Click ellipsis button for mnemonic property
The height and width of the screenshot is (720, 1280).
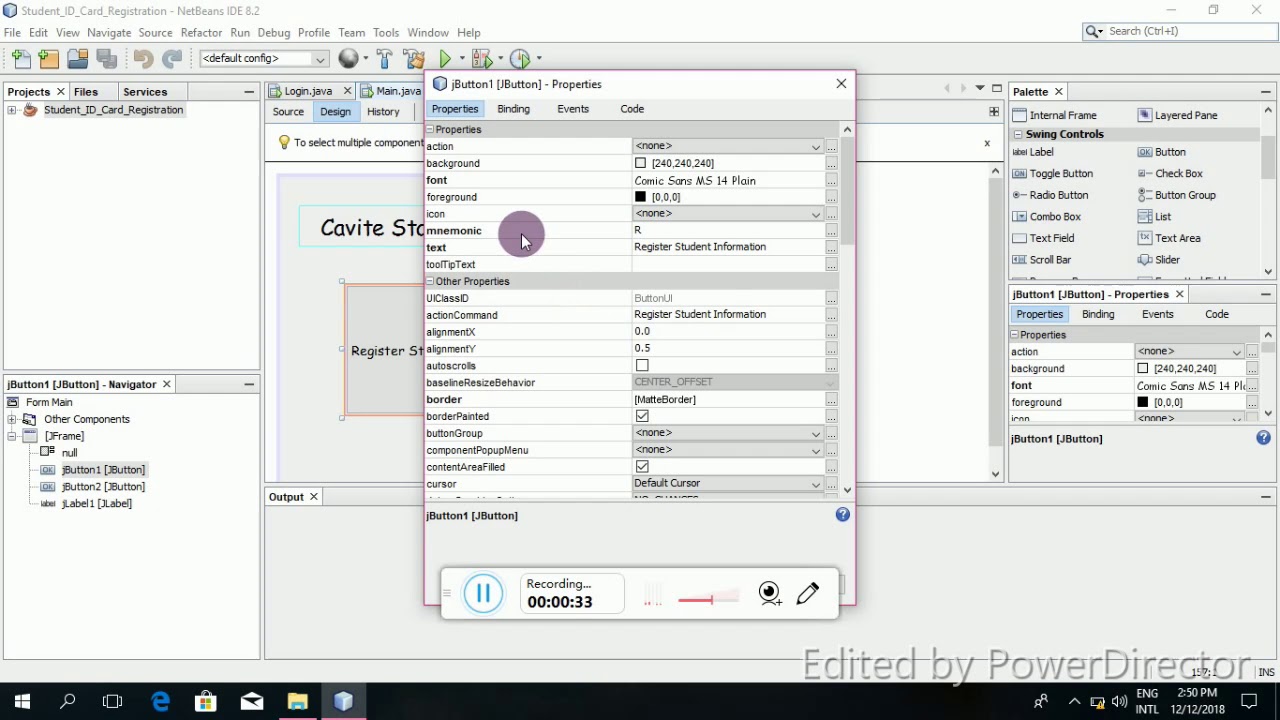click(831, 231)
